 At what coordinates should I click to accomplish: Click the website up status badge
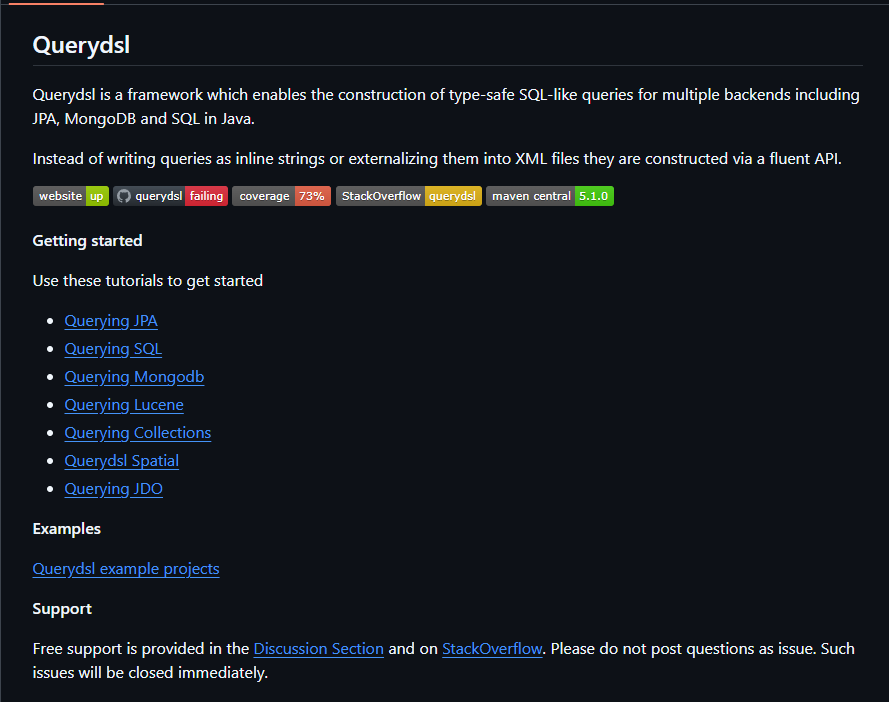[x=71, y=196]
